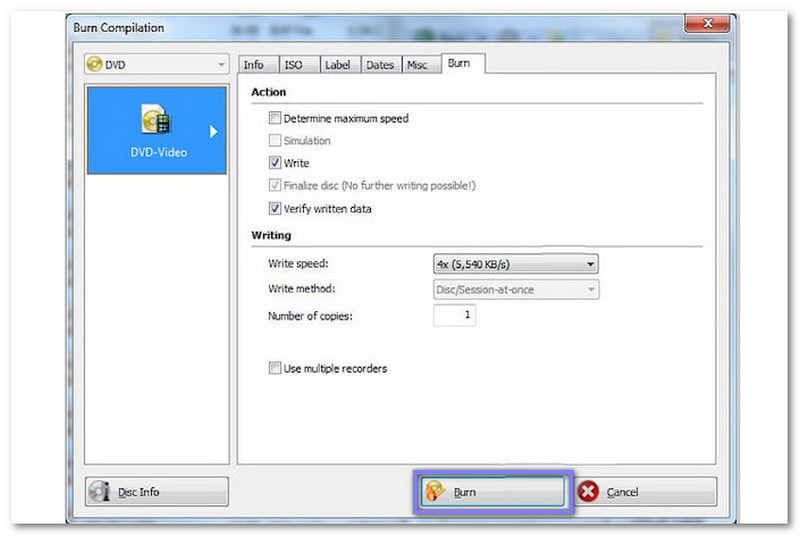Image resolution: width=800 pixels, height=536 pixels.
Task: Click the DVD disc icon in selector
Action: (94, 64)
